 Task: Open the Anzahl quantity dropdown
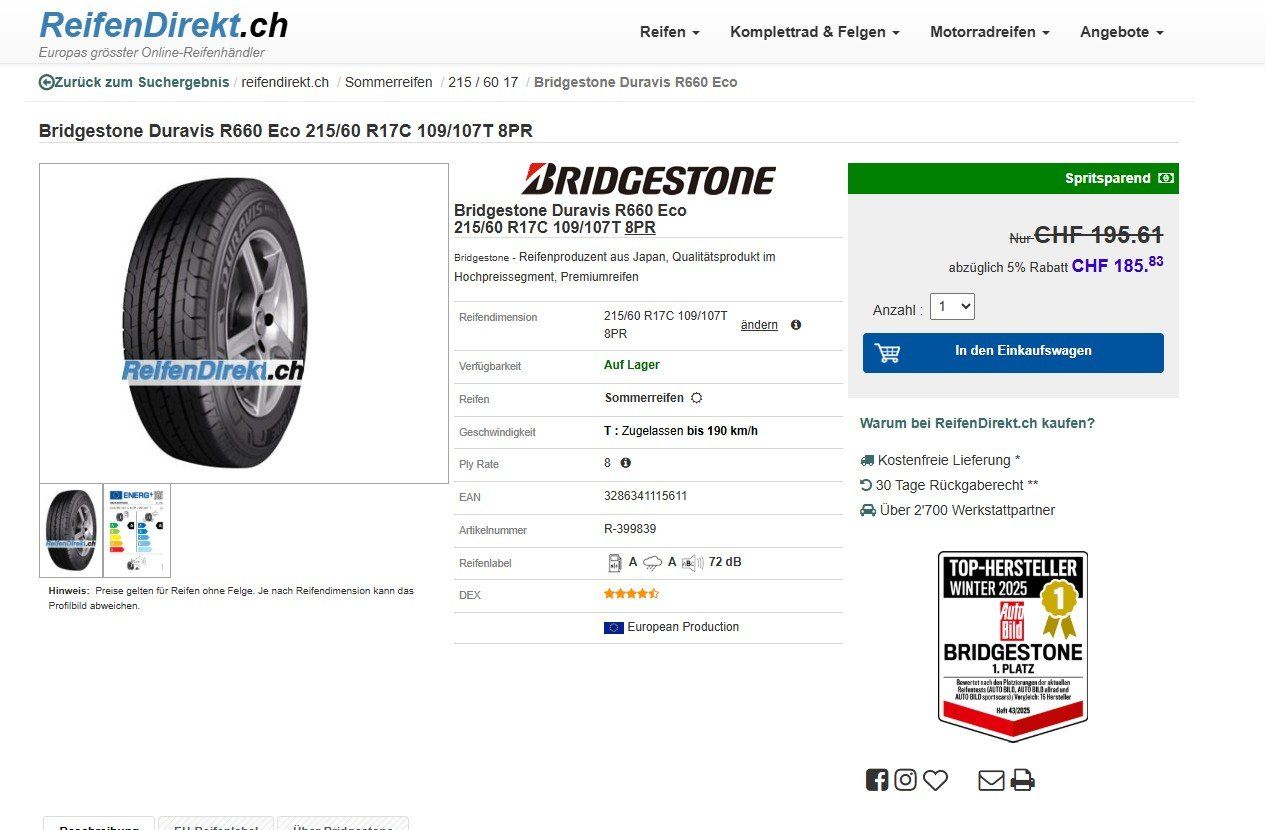[x=952, y=307]
